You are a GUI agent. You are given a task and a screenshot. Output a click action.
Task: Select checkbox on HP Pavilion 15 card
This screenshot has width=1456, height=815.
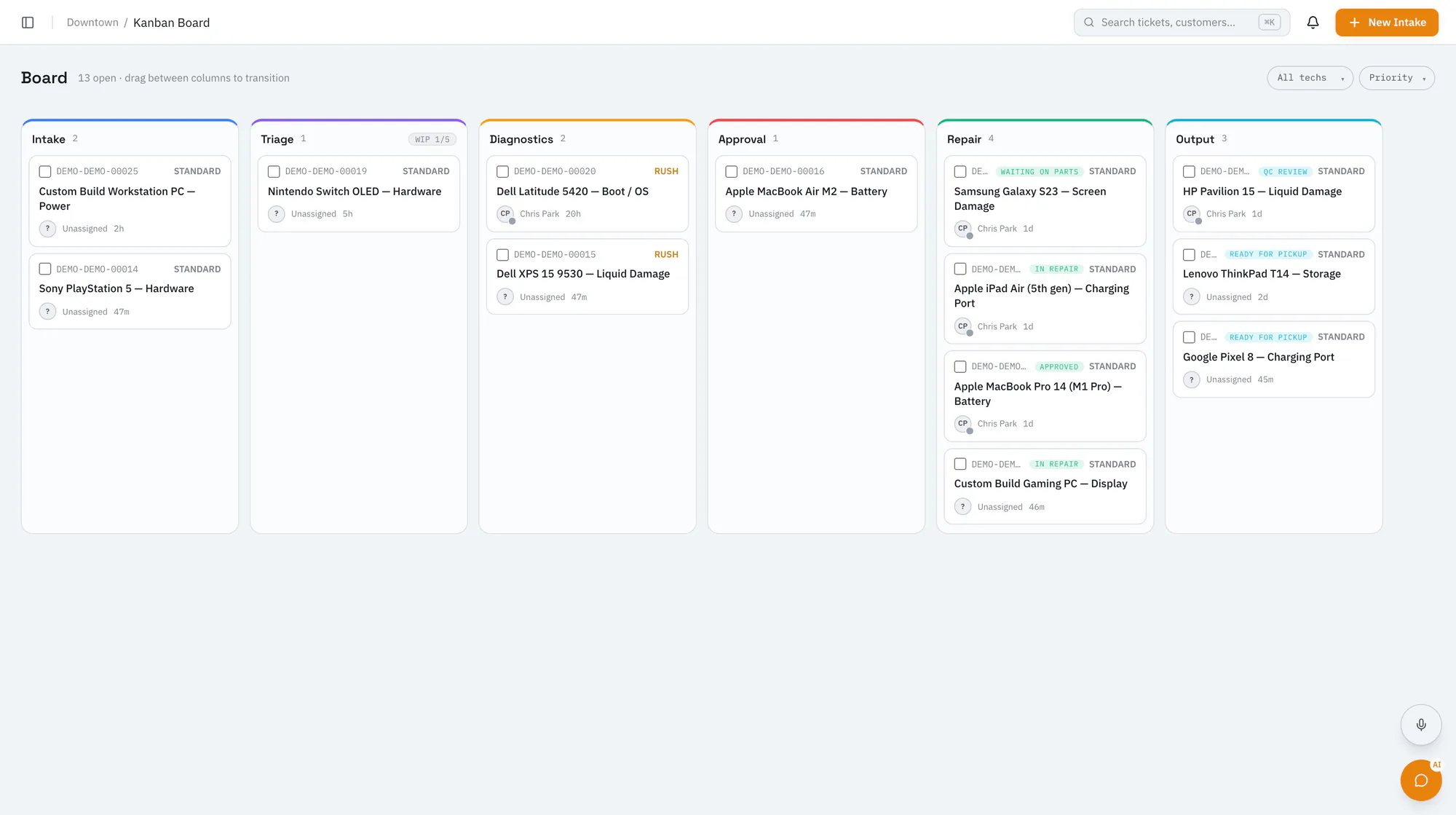pos(1189,172)
